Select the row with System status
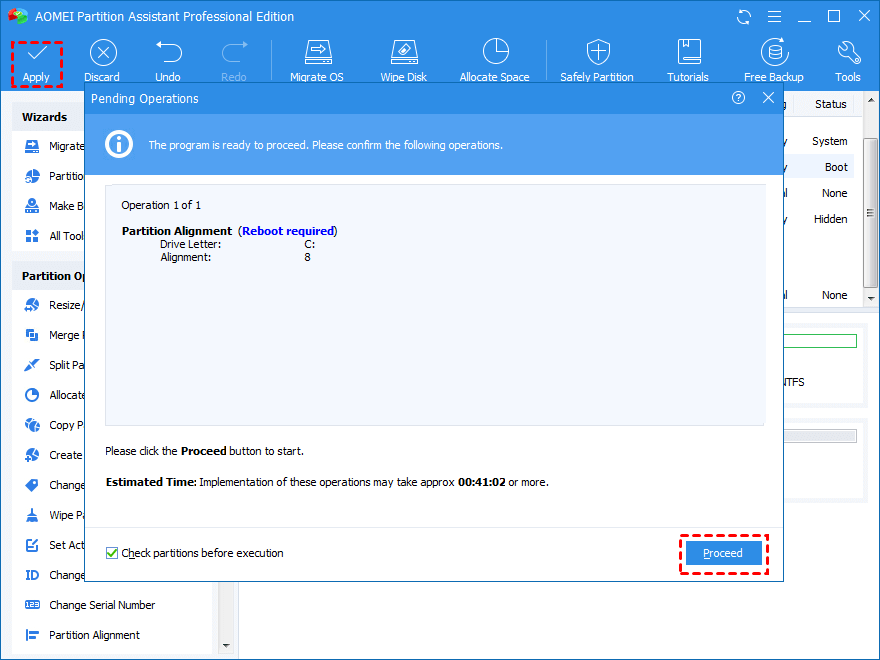This screenshot has height=660, width=880. click(x=818, y=141)
